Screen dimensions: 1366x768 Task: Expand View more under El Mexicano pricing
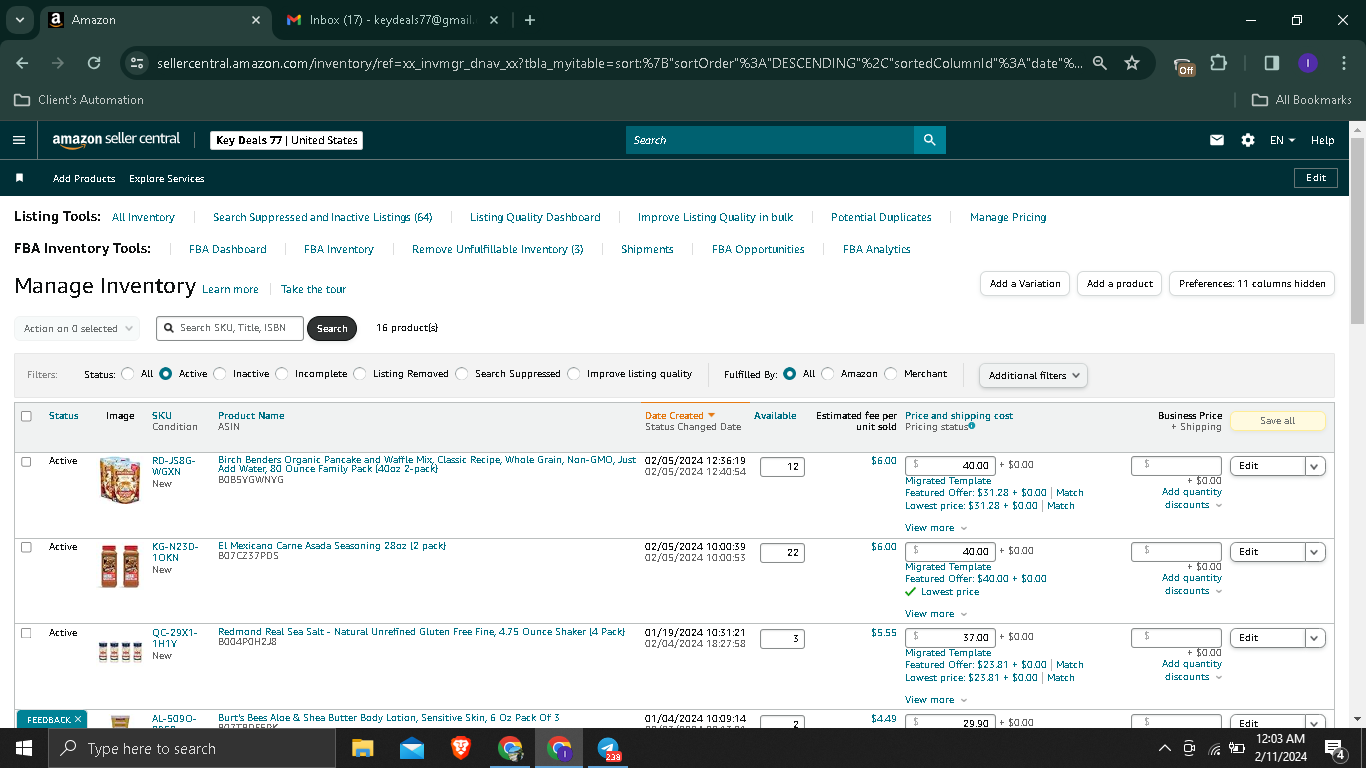point(936,614)
